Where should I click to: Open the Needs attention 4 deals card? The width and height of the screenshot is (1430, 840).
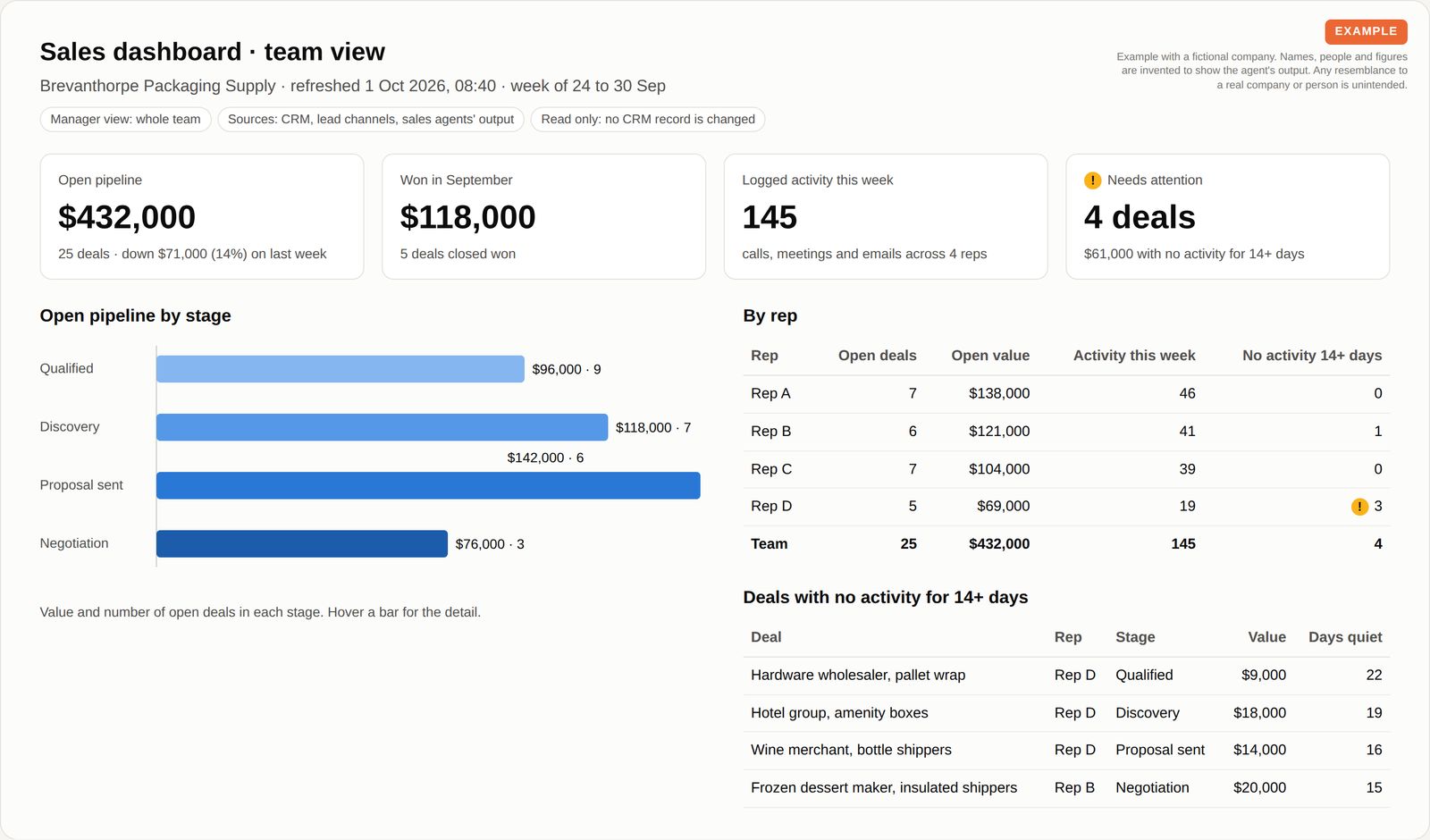[1228, 216]
